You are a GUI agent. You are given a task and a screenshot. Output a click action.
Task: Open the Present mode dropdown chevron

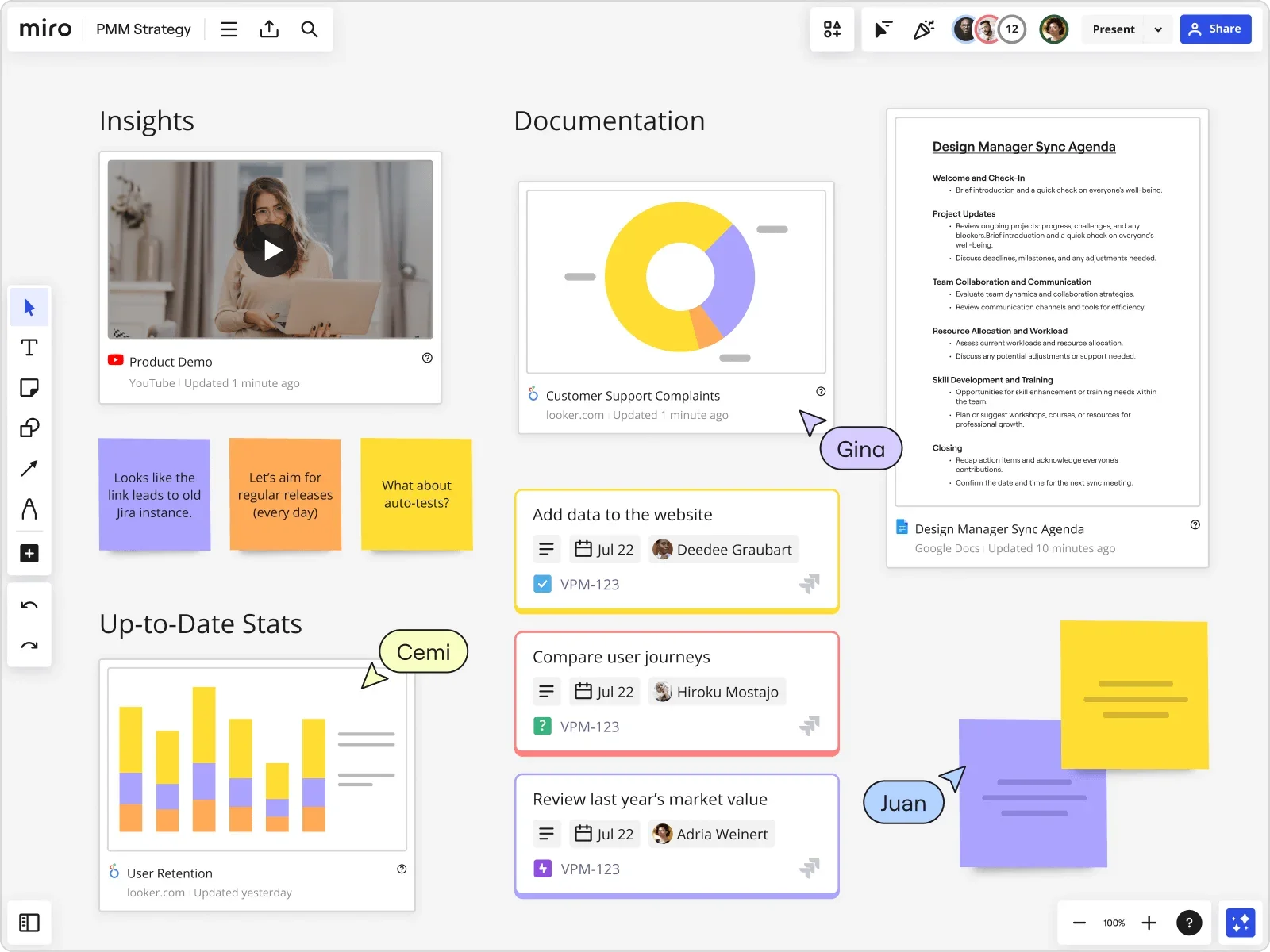1158,29
